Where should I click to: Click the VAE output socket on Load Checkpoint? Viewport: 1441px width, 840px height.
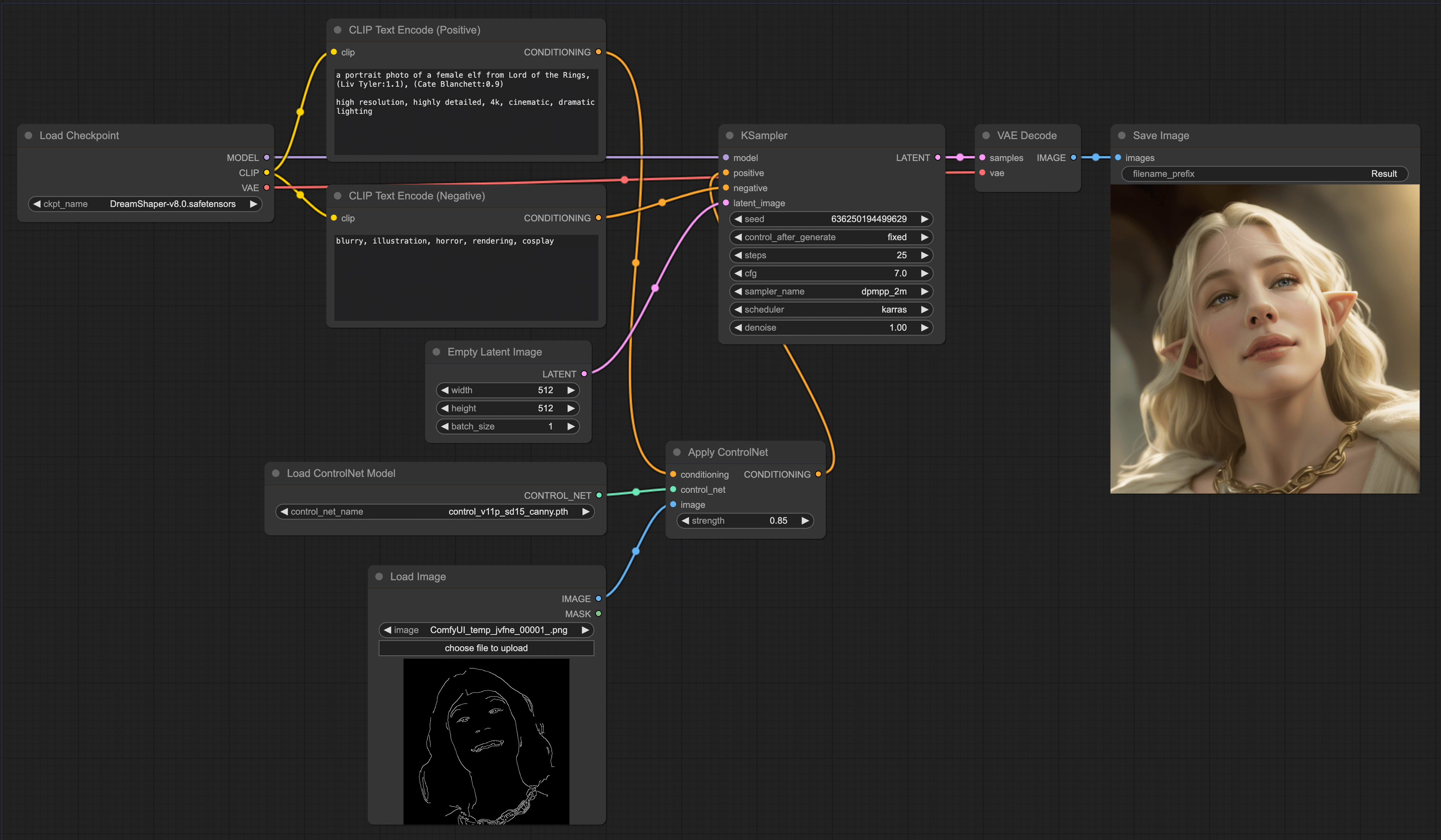tap(267, 187)
